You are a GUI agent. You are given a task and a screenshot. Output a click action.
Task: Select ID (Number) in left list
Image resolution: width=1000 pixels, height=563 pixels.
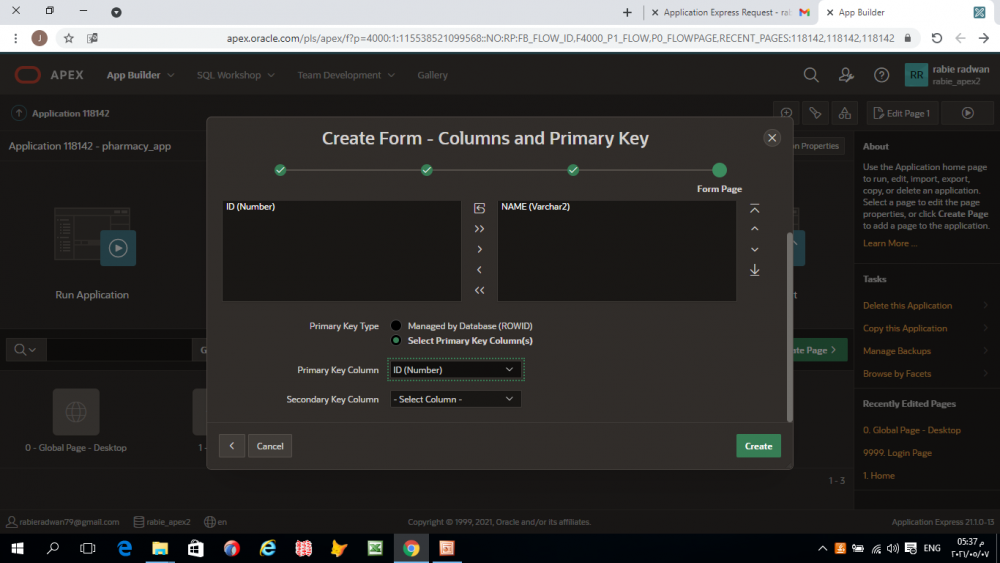[x=251, y=207]
